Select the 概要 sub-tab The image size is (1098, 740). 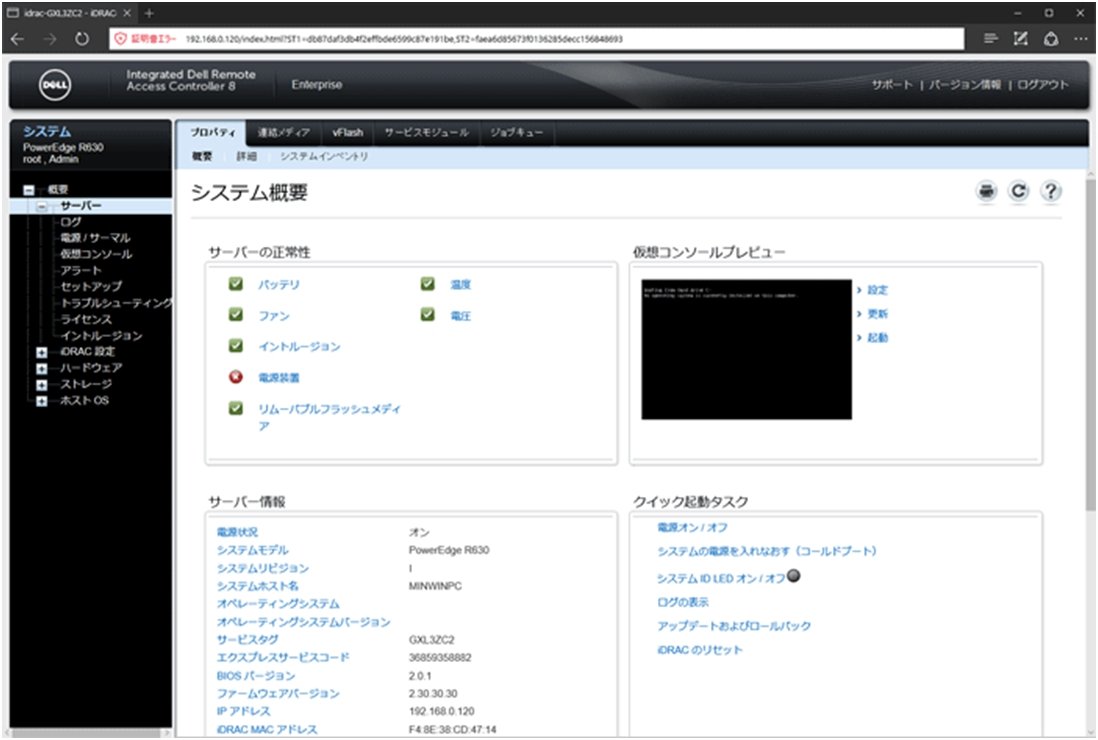[x=202, y=156]
